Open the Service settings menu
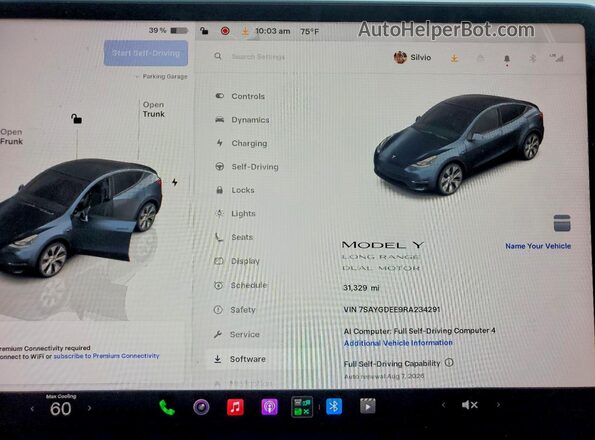This screenshot has height=440, width=595. 237,335
